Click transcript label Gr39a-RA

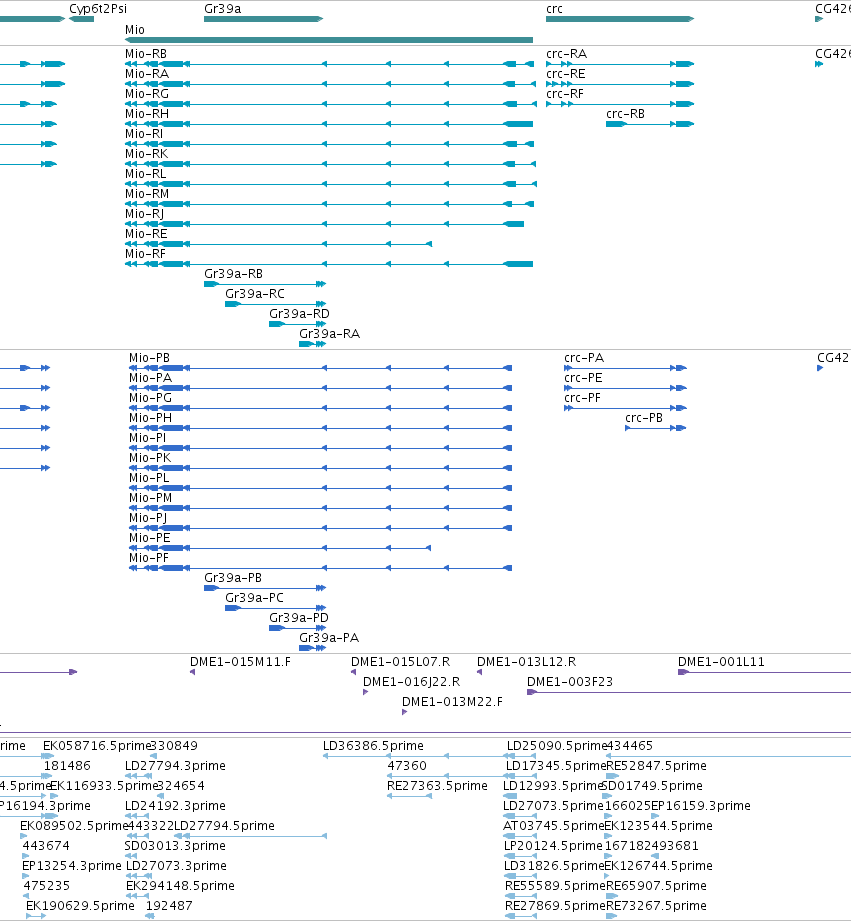(x=329, y=334)
